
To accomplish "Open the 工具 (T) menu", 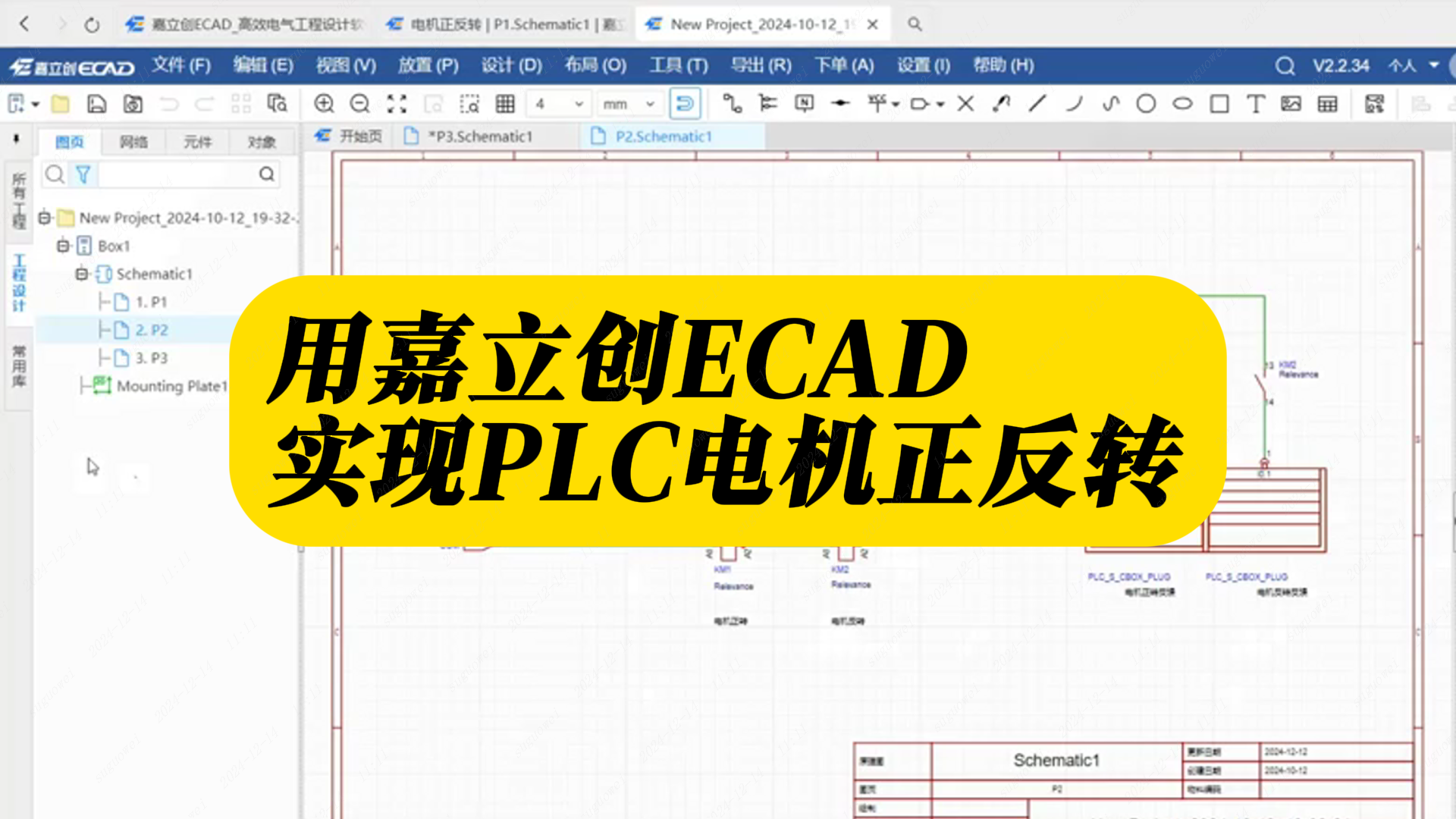I will pyautogui.click(x=679, y=66).
